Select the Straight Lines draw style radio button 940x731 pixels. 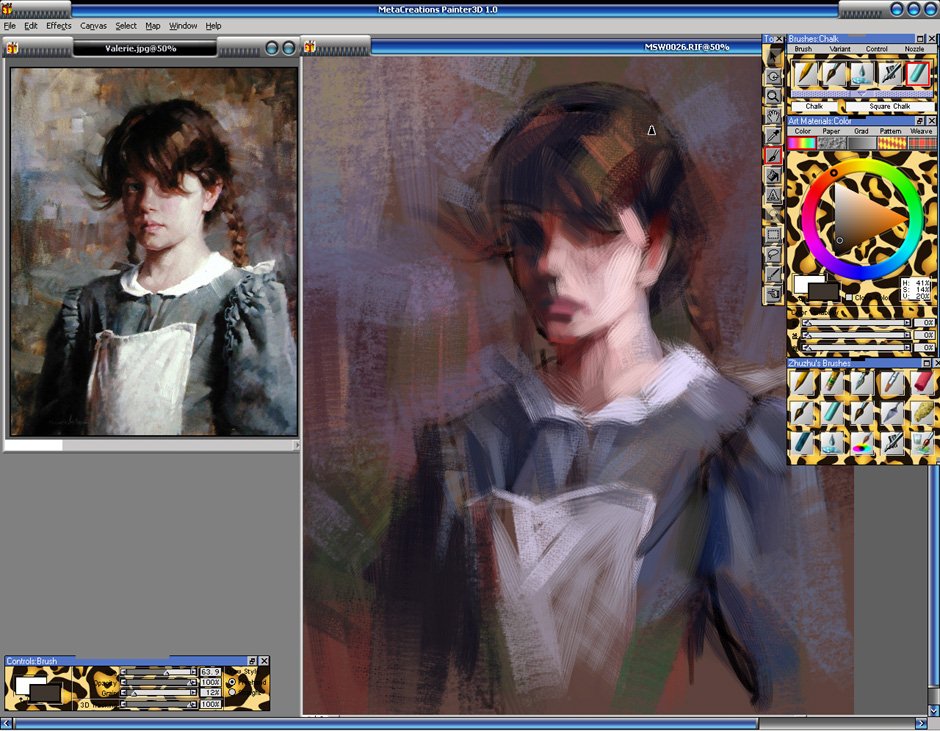(x=232, y=693)
